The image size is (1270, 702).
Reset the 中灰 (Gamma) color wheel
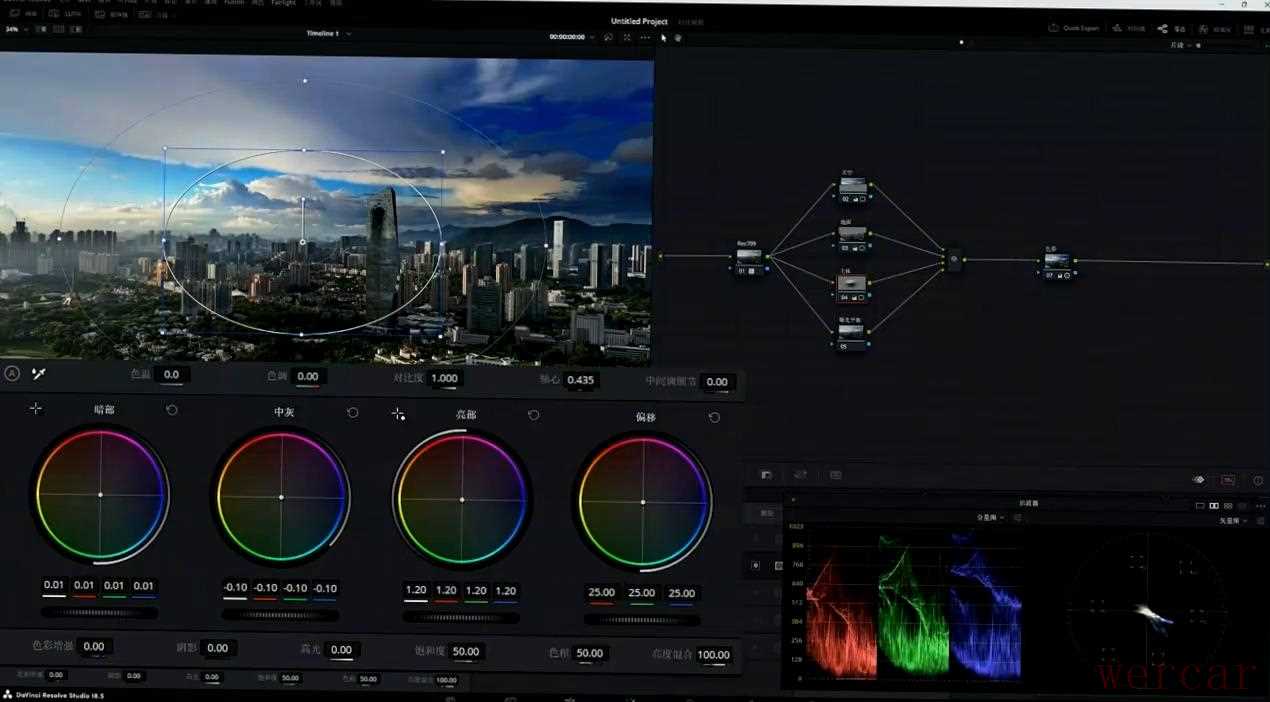point(353,412)
